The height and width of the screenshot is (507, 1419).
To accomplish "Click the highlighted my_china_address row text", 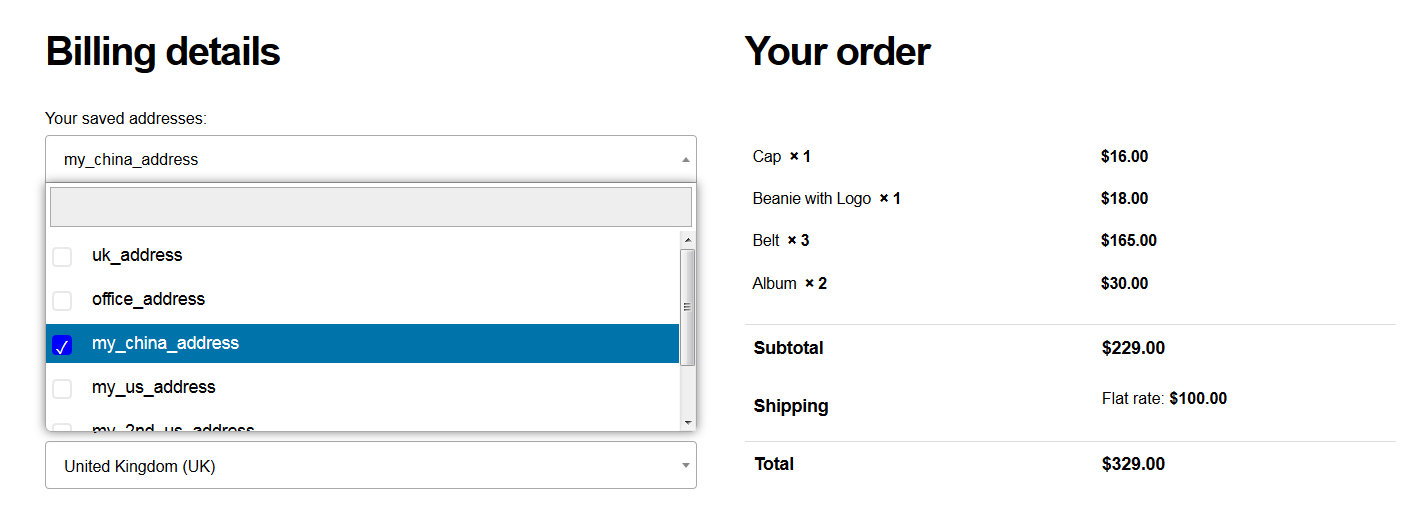I will point(165,343).
